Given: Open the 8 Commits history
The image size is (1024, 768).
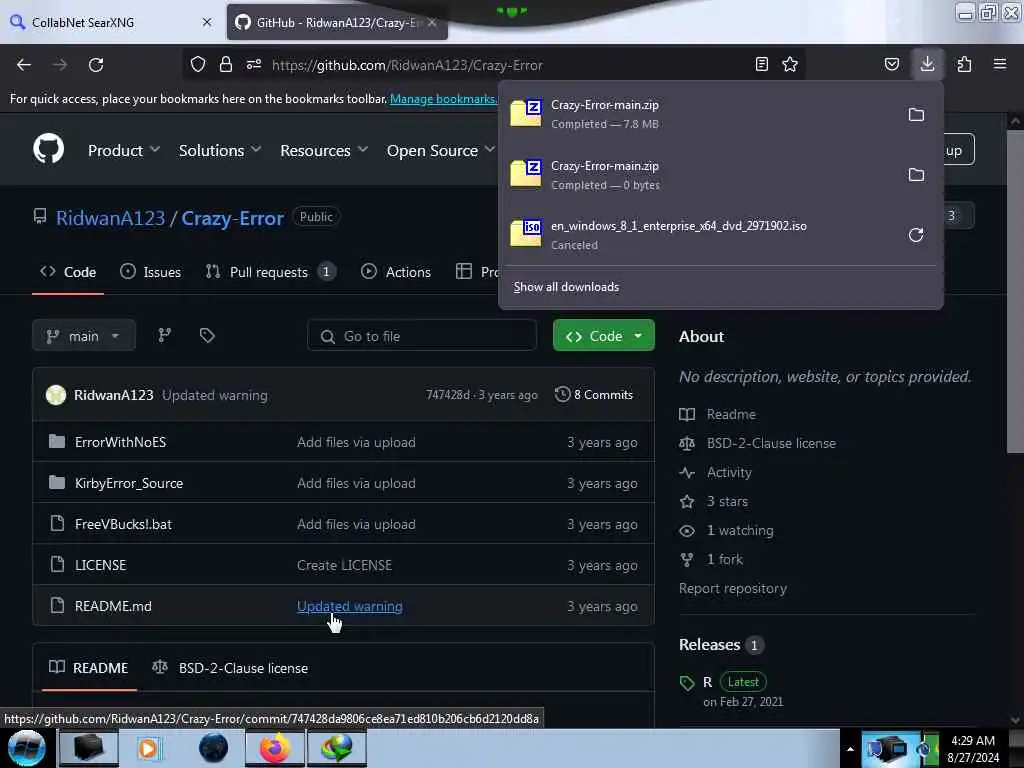Looking at the screenshot, I should (x=594, y=394).
